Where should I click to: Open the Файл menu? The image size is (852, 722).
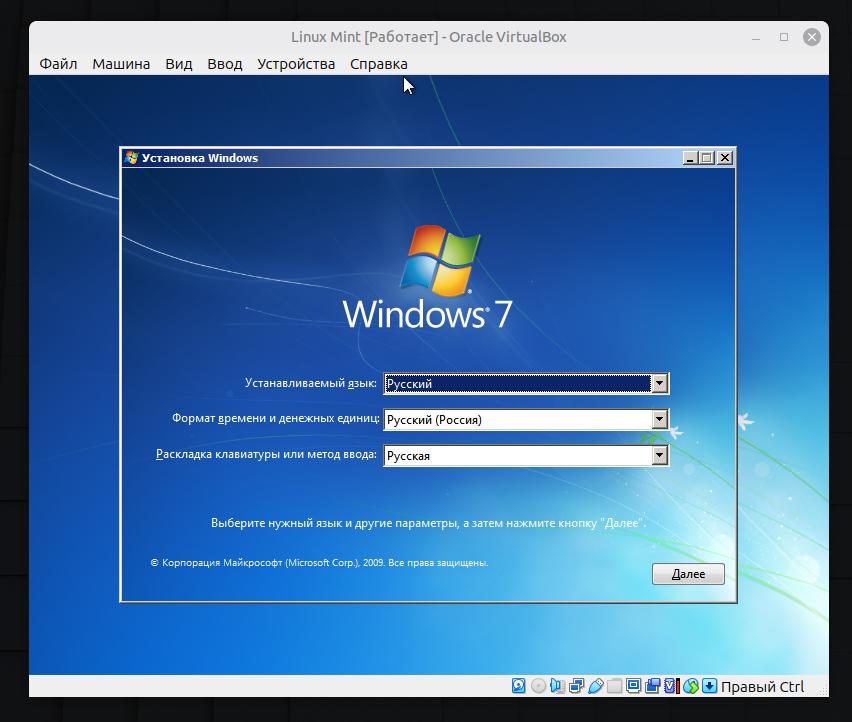pyautogui.click(x=58, y=64)
